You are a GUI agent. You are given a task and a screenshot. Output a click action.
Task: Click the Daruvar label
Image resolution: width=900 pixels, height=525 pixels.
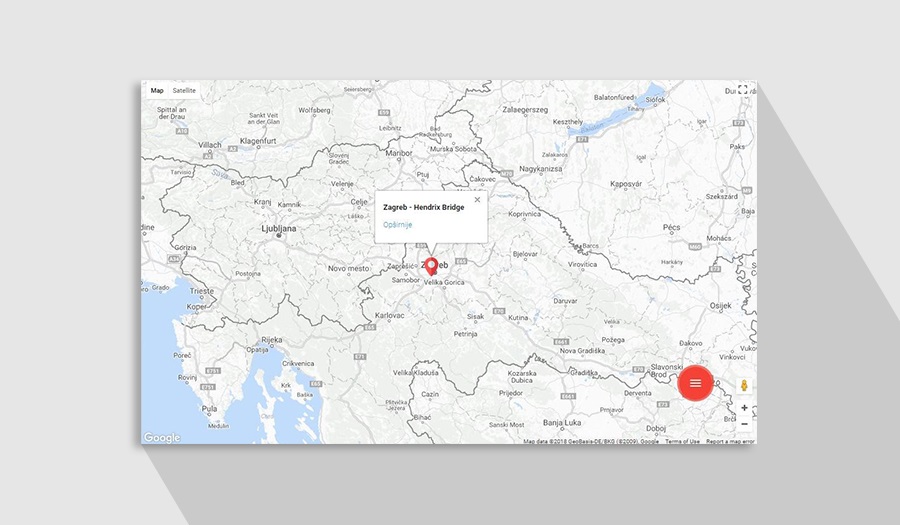(x=565, y=301)
